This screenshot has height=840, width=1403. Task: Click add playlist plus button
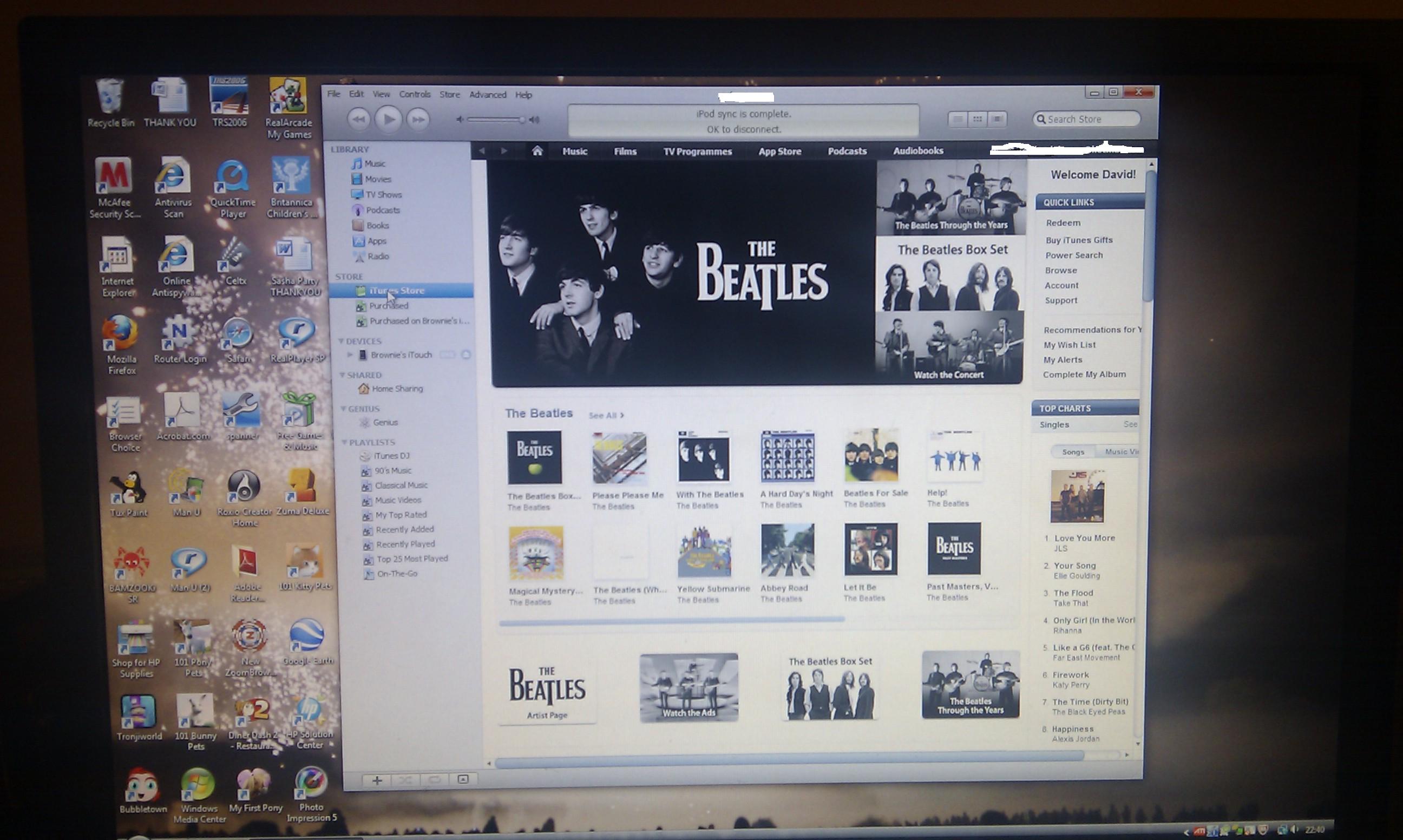(x=377, y=780)
